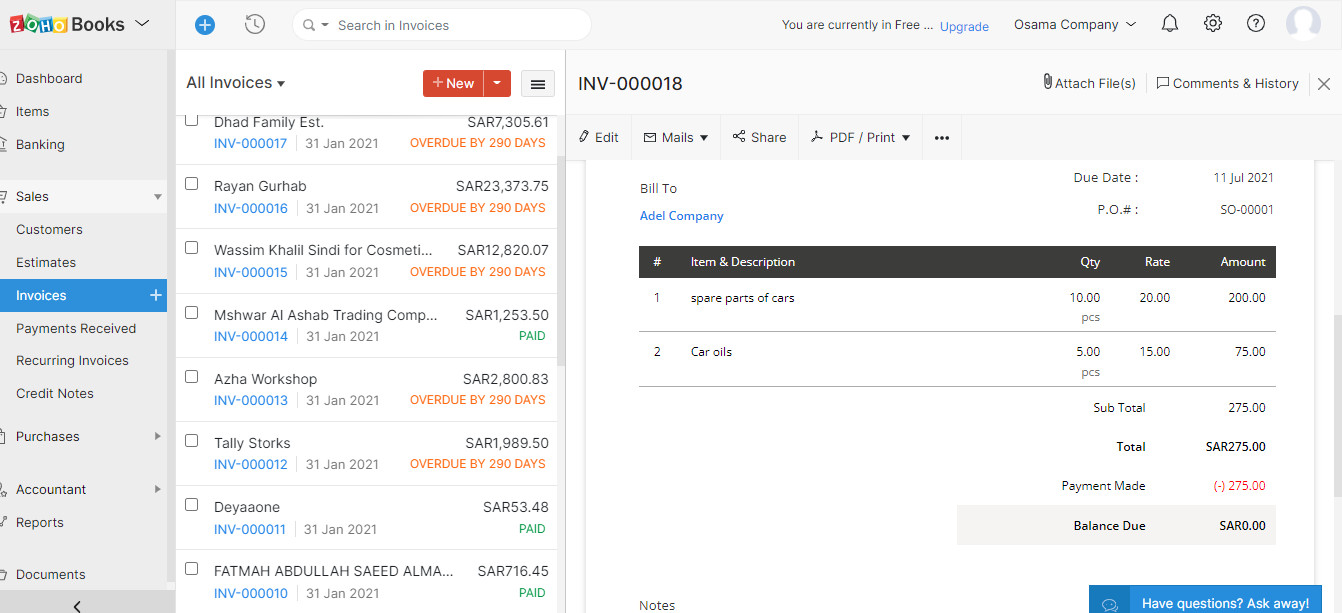This screenshot has width=1342, height=613.
Task: Open Comments & History
Action: pos(1227,84)
